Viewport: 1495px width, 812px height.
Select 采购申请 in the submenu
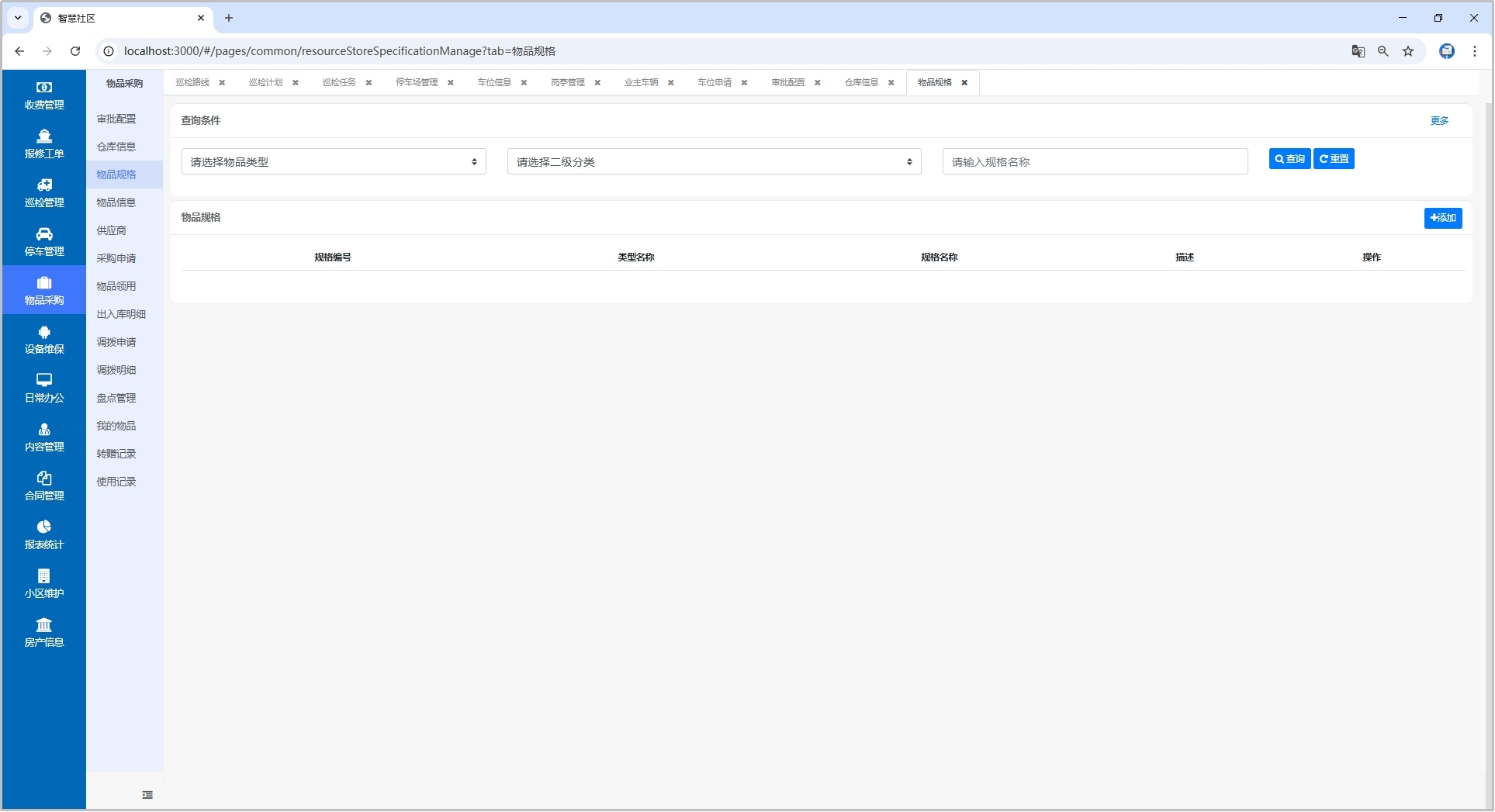pyautogui.click(x=116, y=258)
